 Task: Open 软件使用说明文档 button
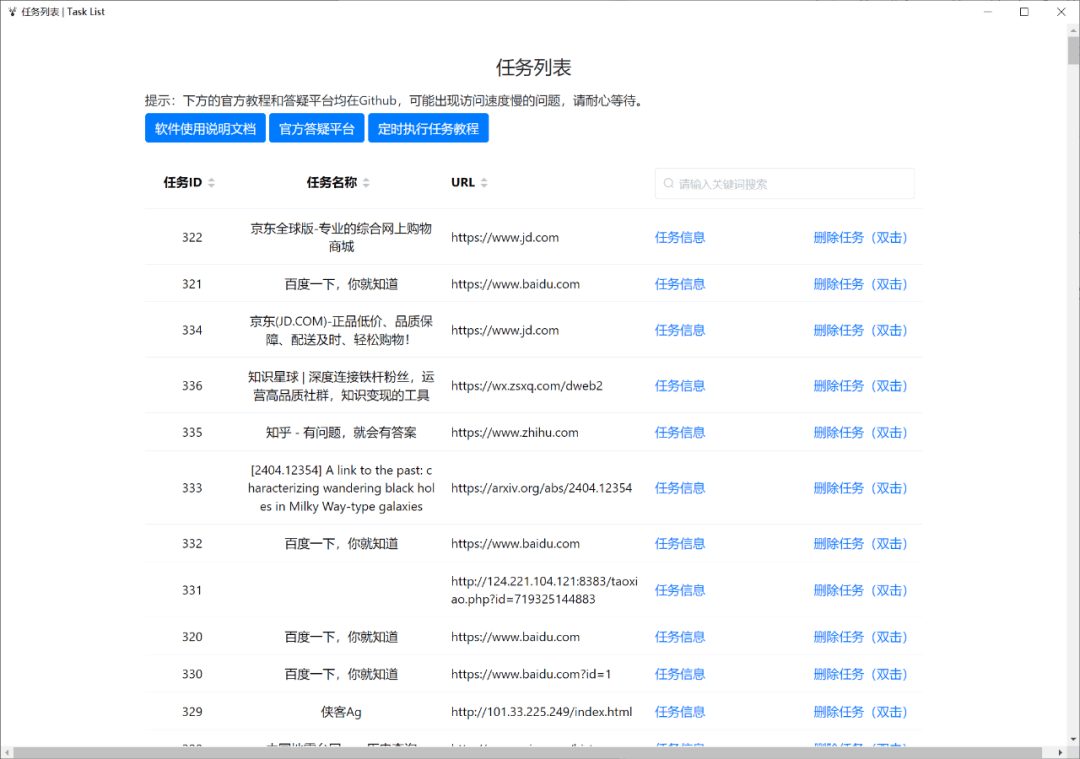point(205,129)
